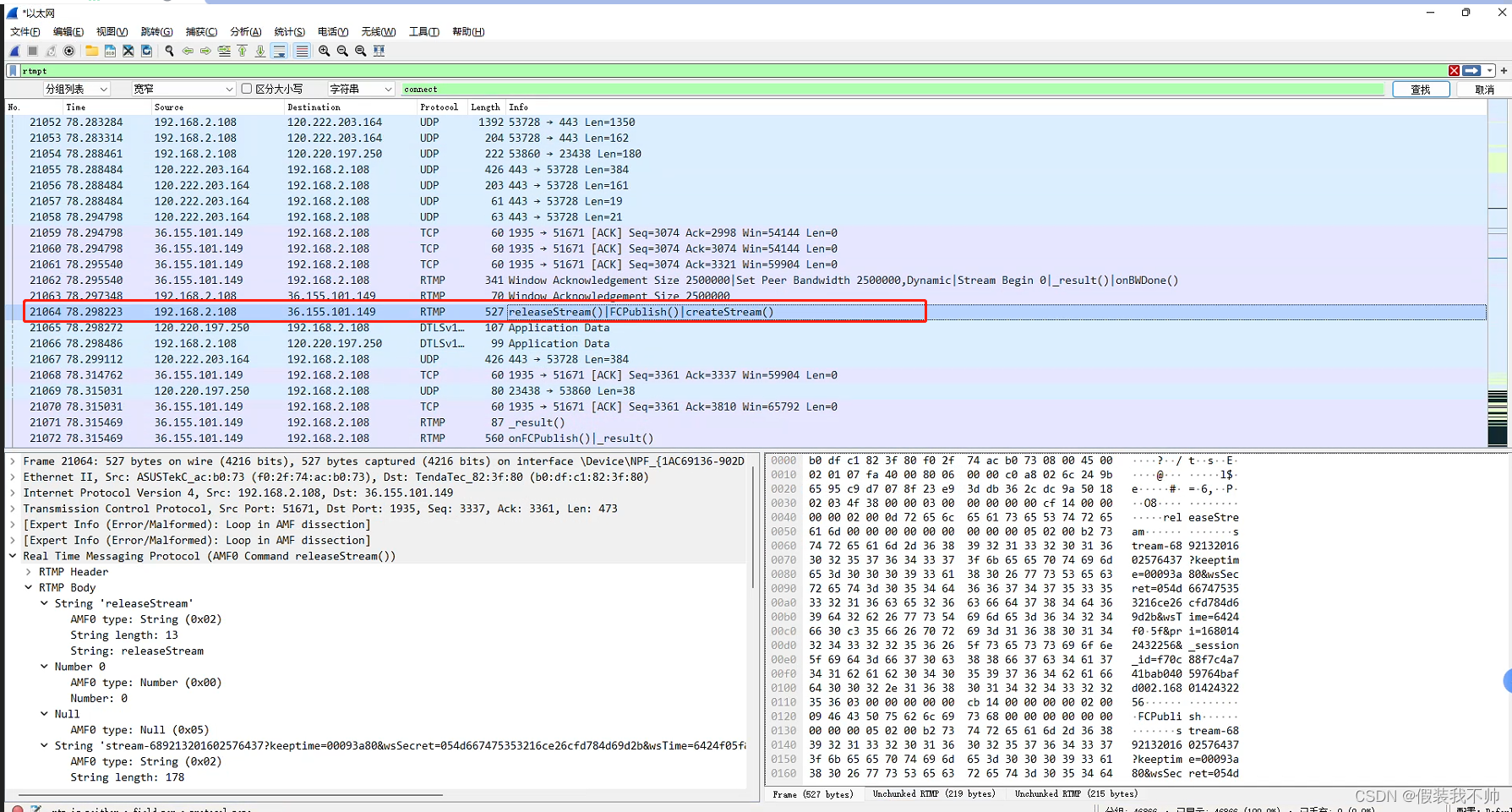Select packet 21065 DTLS Application Data row
This screenshot has width=1512, height=812.
pos(746,328)
